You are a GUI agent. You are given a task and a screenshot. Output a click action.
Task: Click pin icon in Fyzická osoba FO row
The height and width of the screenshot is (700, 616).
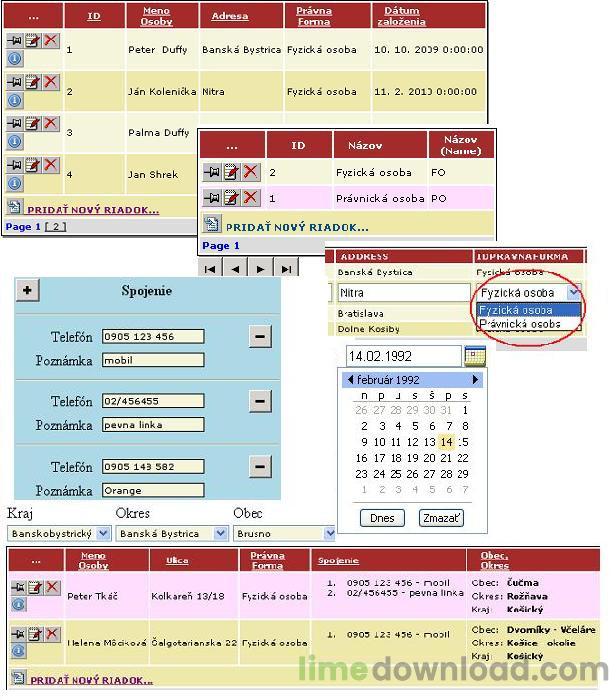212,172
